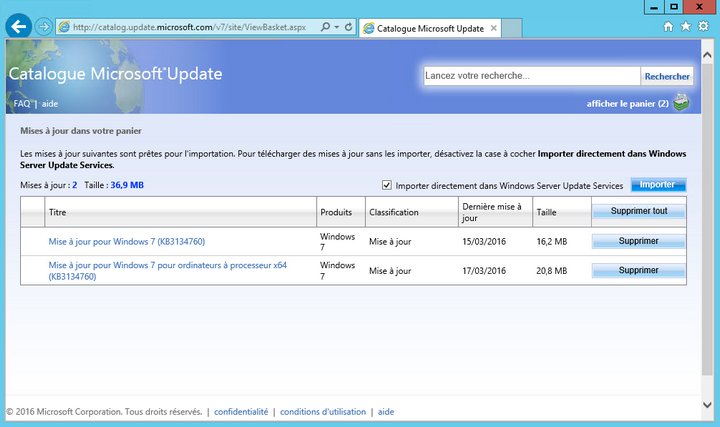Screen dimensions: 720x427
Task: Click the 36,9 MB total size value
Action: (x=127, y=185)
